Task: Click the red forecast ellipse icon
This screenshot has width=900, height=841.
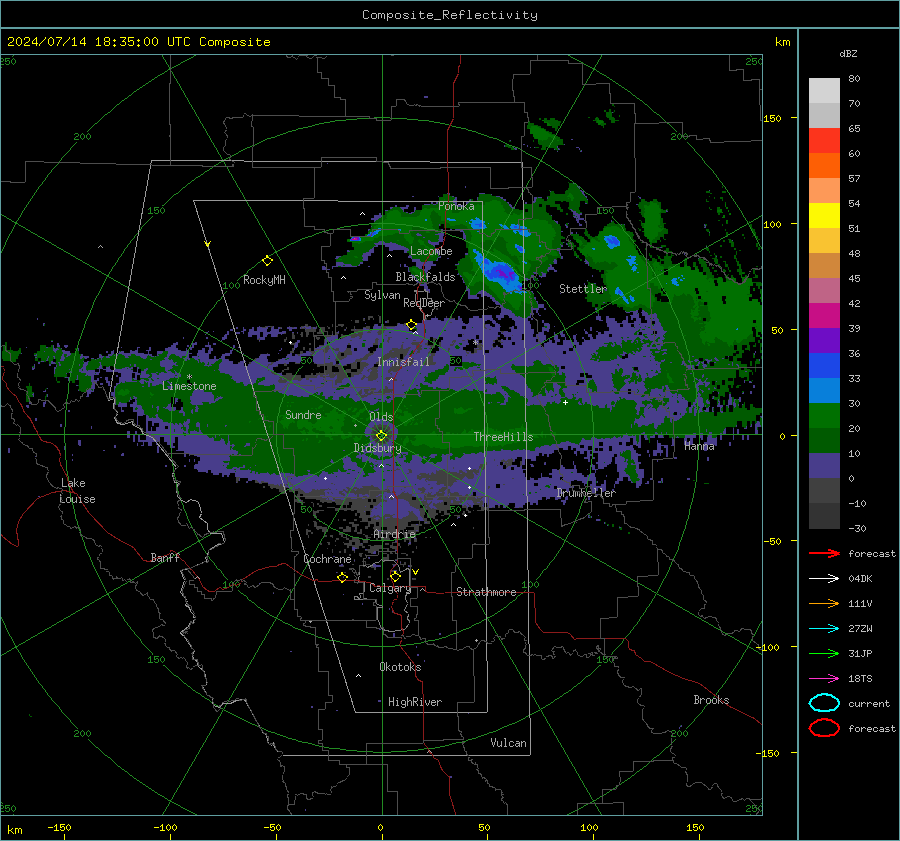Action: click(824, 728)
